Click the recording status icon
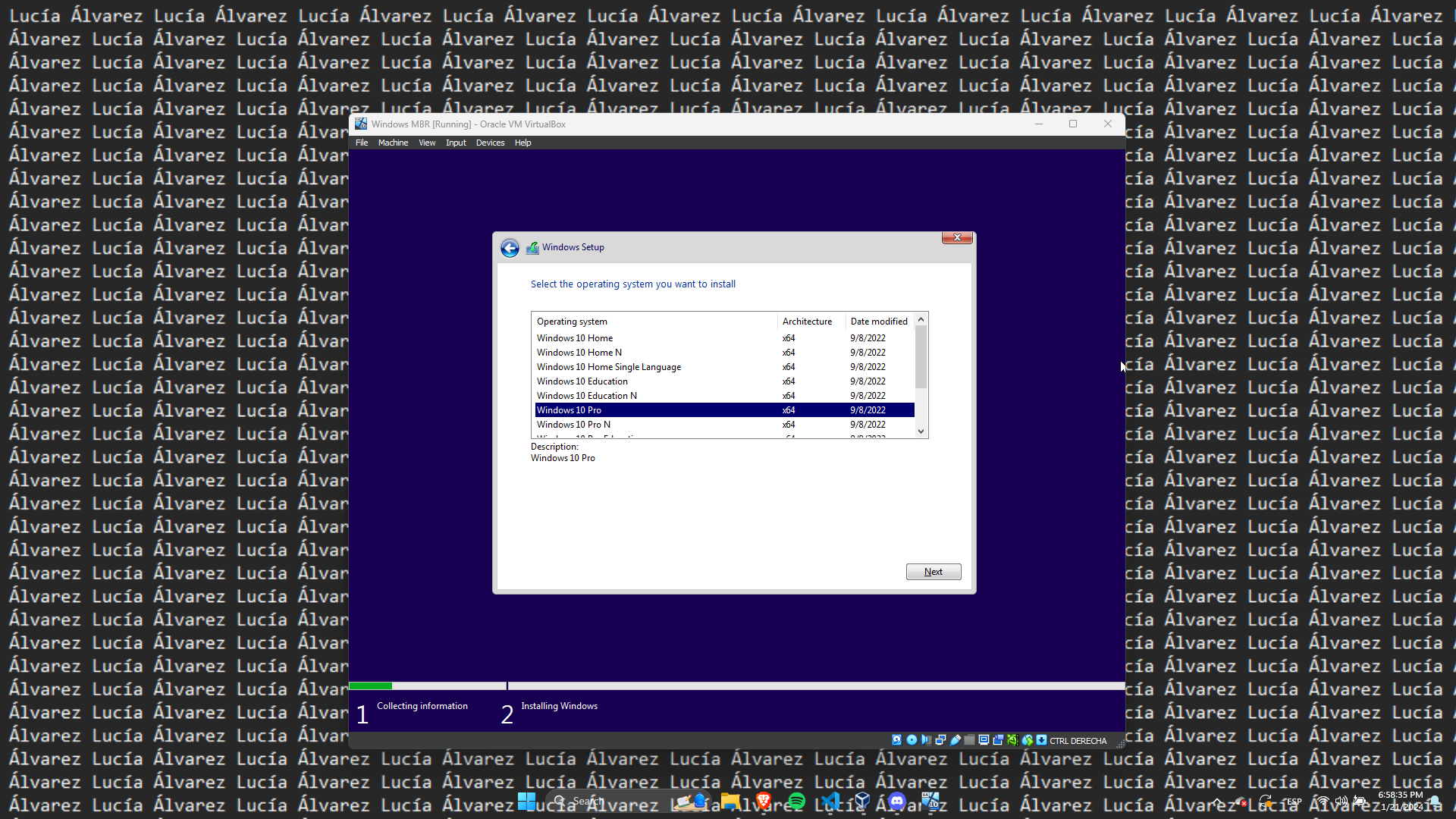Screen dimensions: 1456x819 [998, 740]
